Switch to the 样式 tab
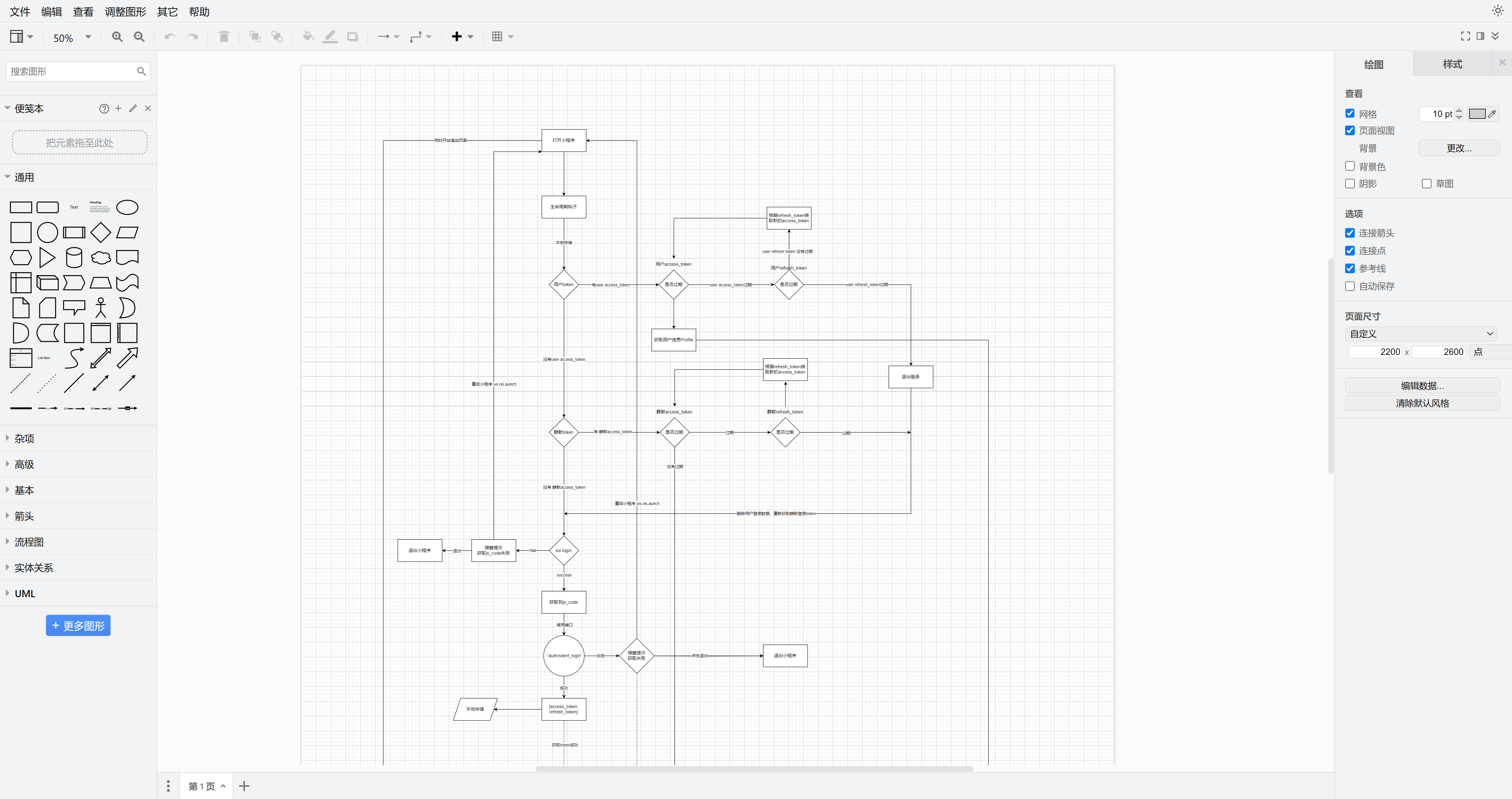Screen dimensions: 1512x799 (x=1452, y=64)
